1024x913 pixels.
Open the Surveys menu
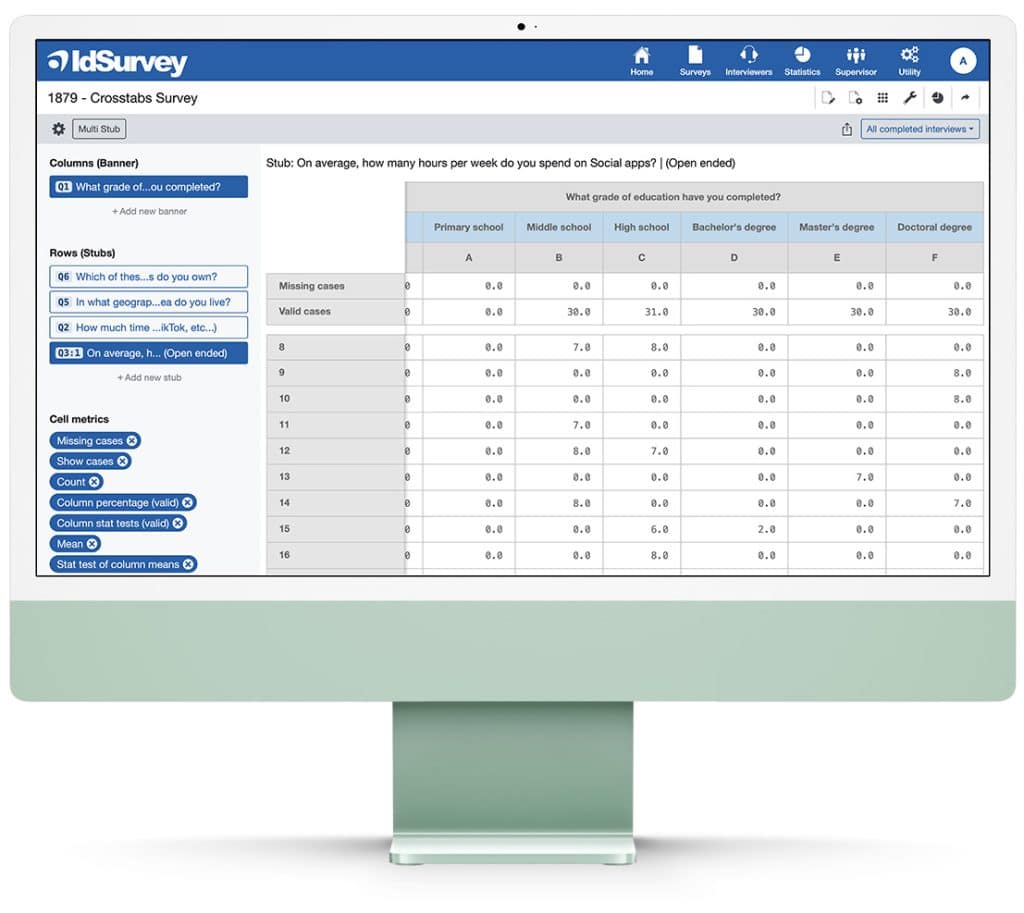(695, 60)
